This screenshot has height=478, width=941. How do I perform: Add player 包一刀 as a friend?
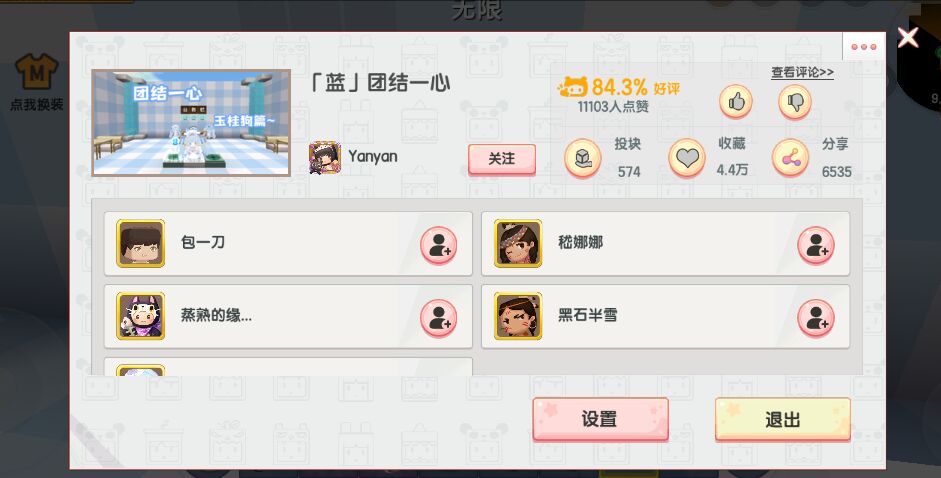439,245
